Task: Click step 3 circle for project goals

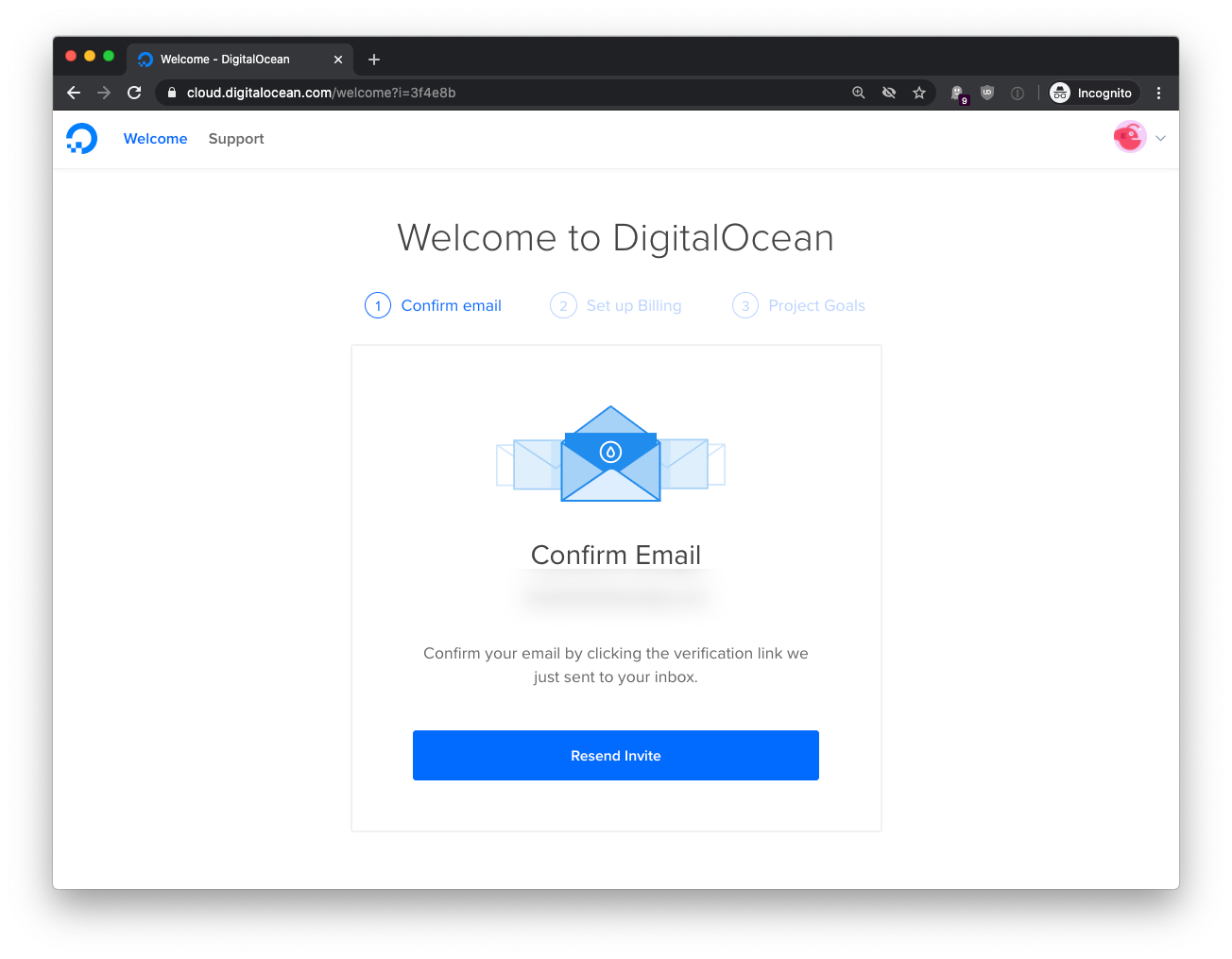Action: pos(745,305)
